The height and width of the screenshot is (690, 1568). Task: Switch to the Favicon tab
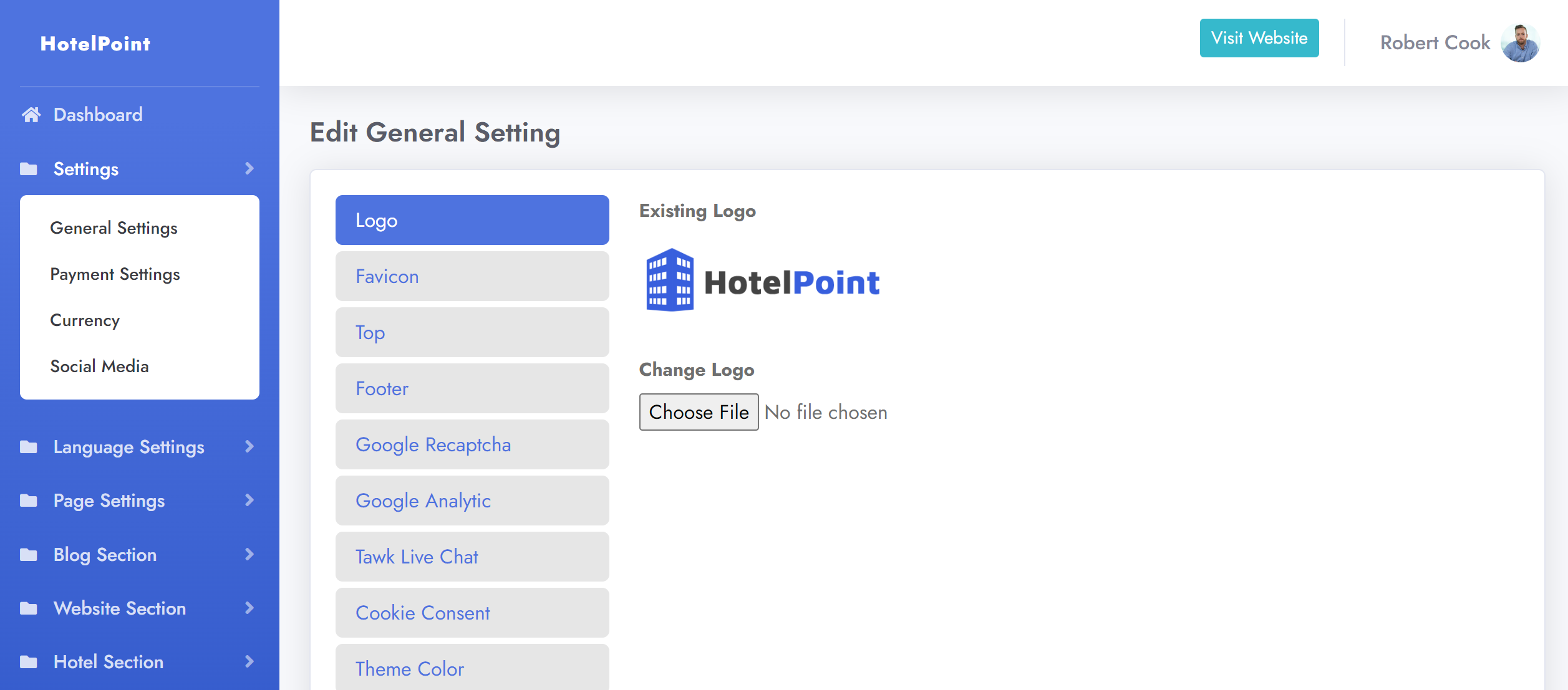(472, 276)
